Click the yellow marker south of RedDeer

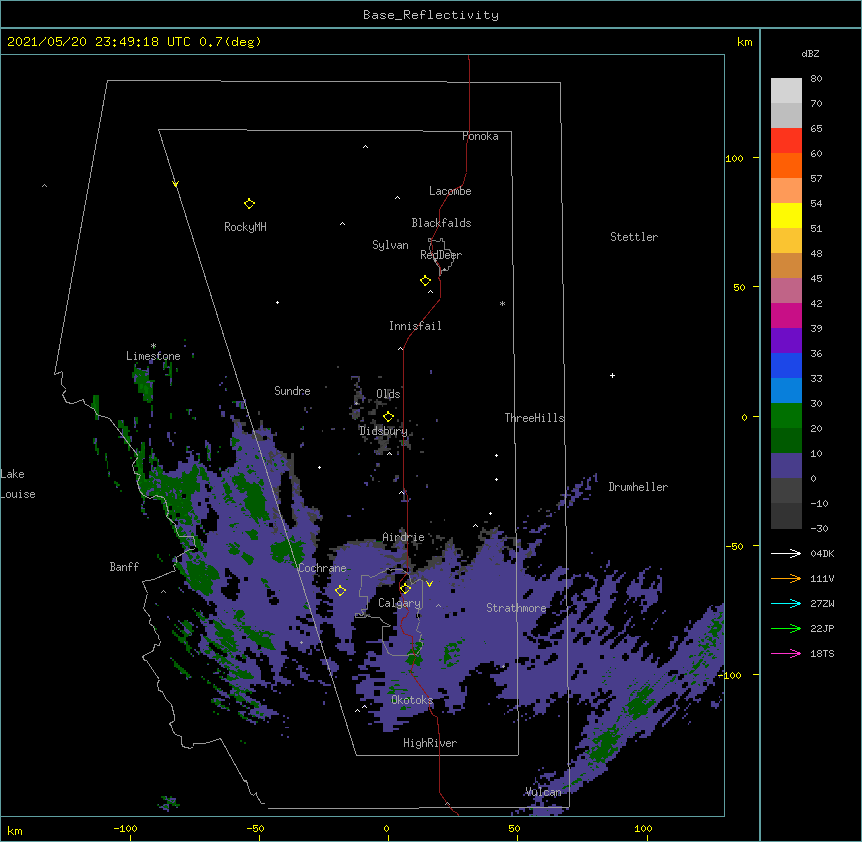point(425,281)
